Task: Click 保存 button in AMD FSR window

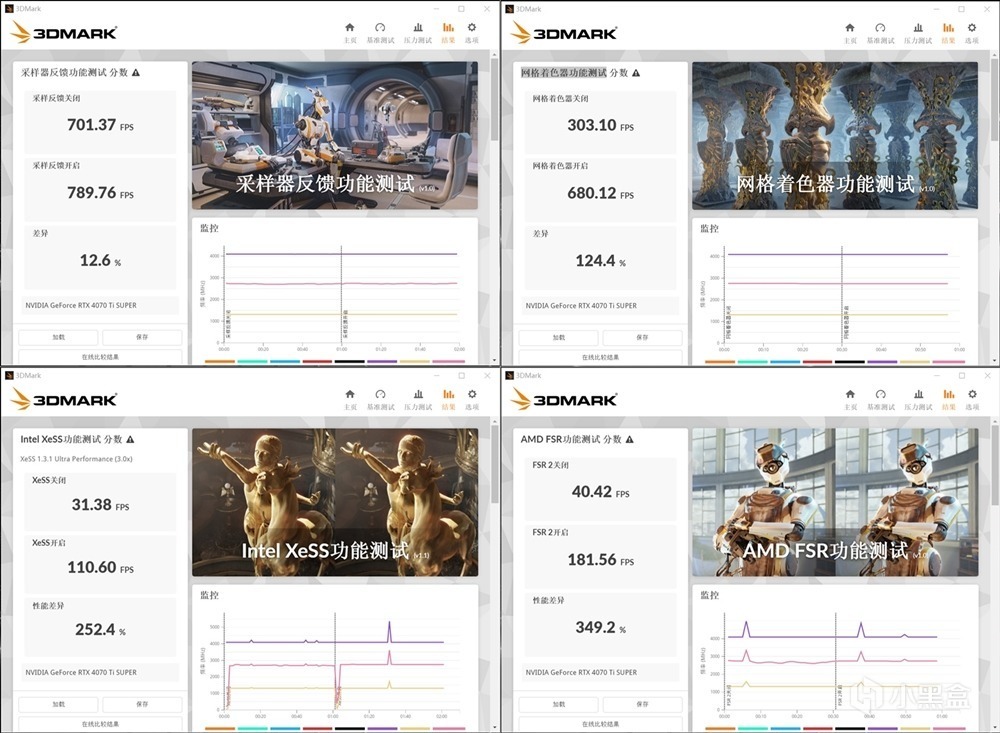Action: coord(642,704)
